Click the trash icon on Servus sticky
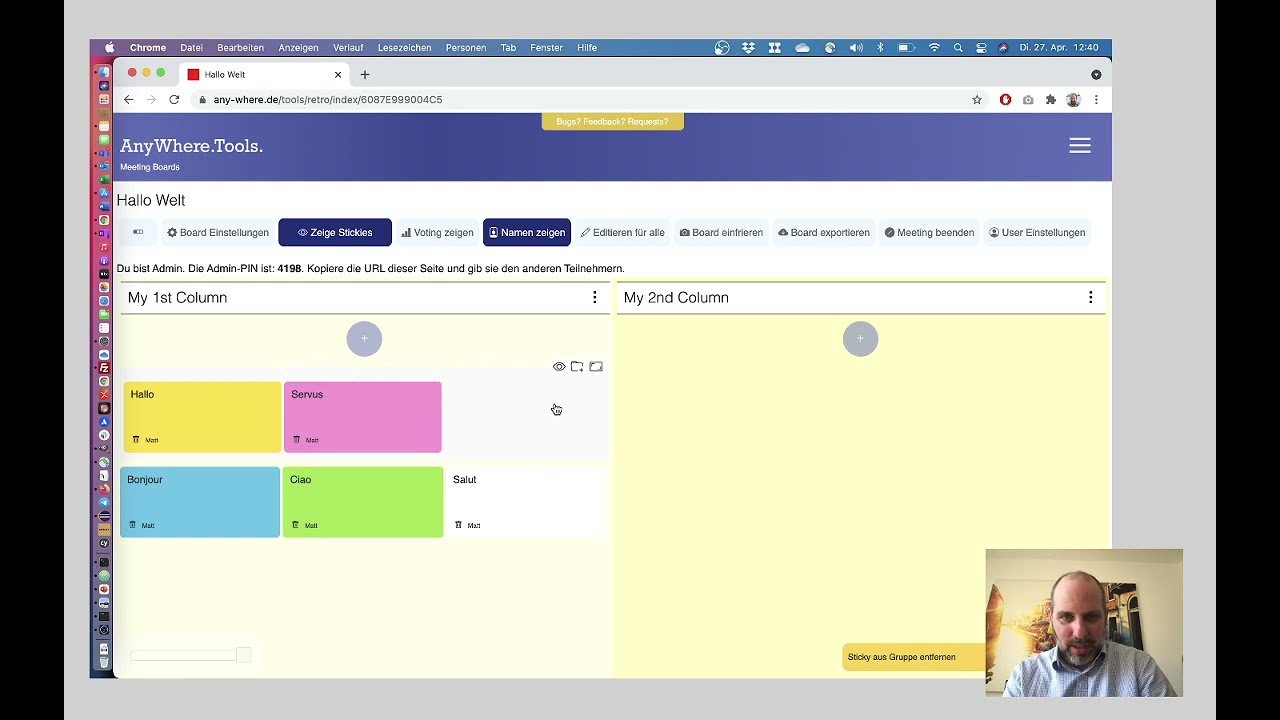The height and width of the screenshot is (720, 1280). [x=296, y=440]
